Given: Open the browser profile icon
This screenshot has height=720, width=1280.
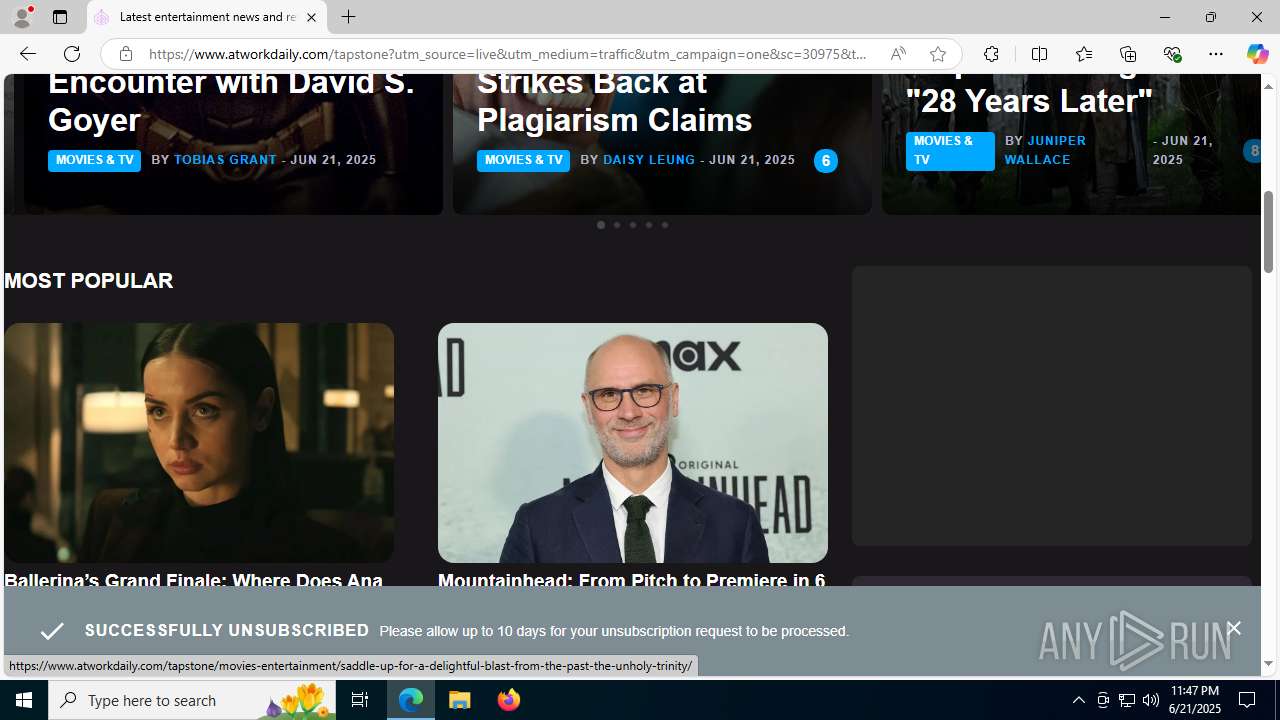Looking at the screenshot, I should (x=21, y=17).
